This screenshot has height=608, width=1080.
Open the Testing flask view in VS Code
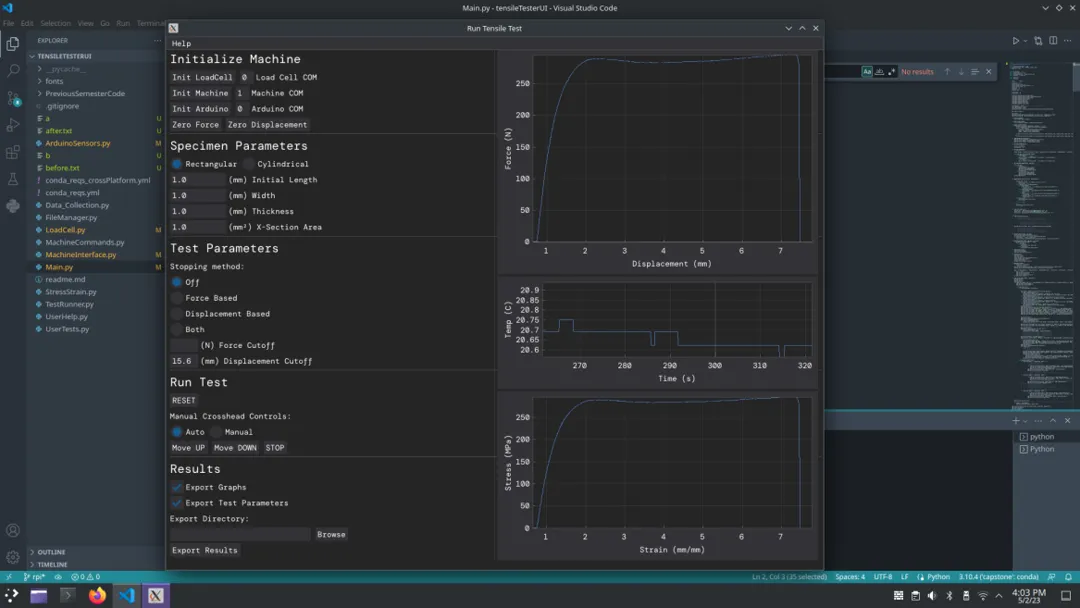click(12, 179)
